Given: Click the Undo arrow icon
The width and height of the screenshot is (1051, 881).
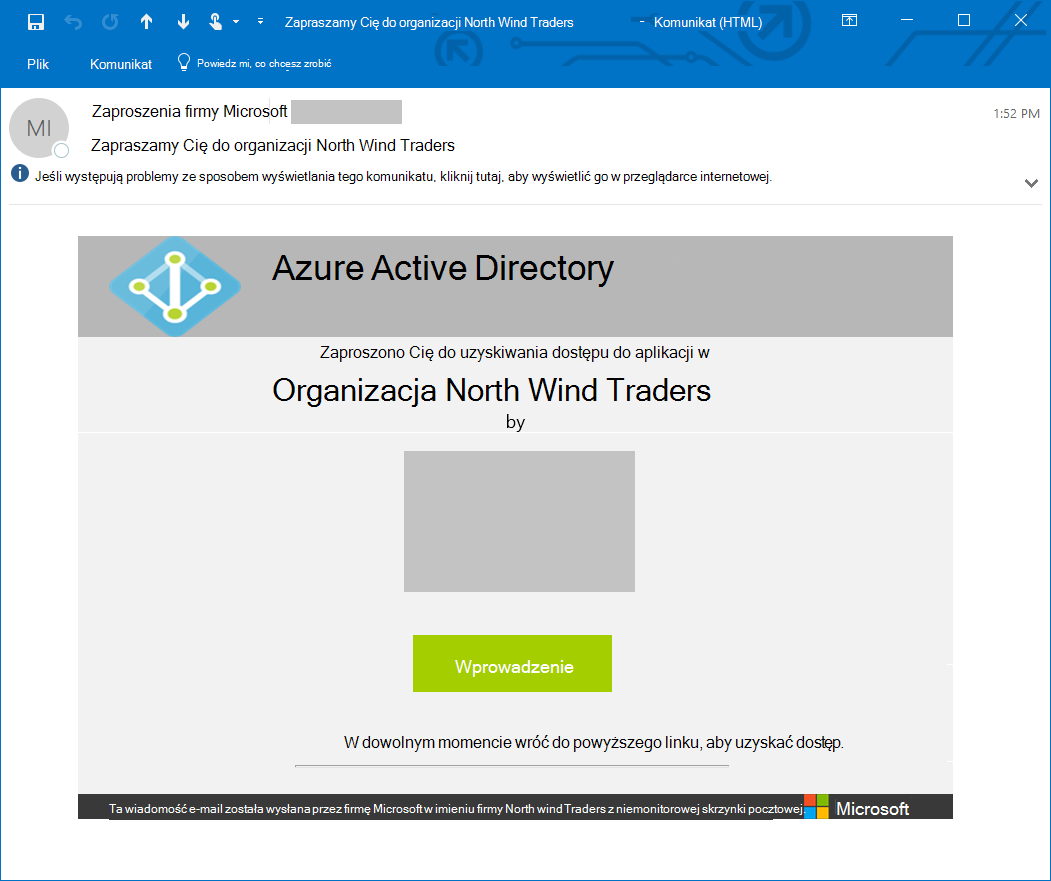Looking at the screenshot, I should (x=73, y=22).
